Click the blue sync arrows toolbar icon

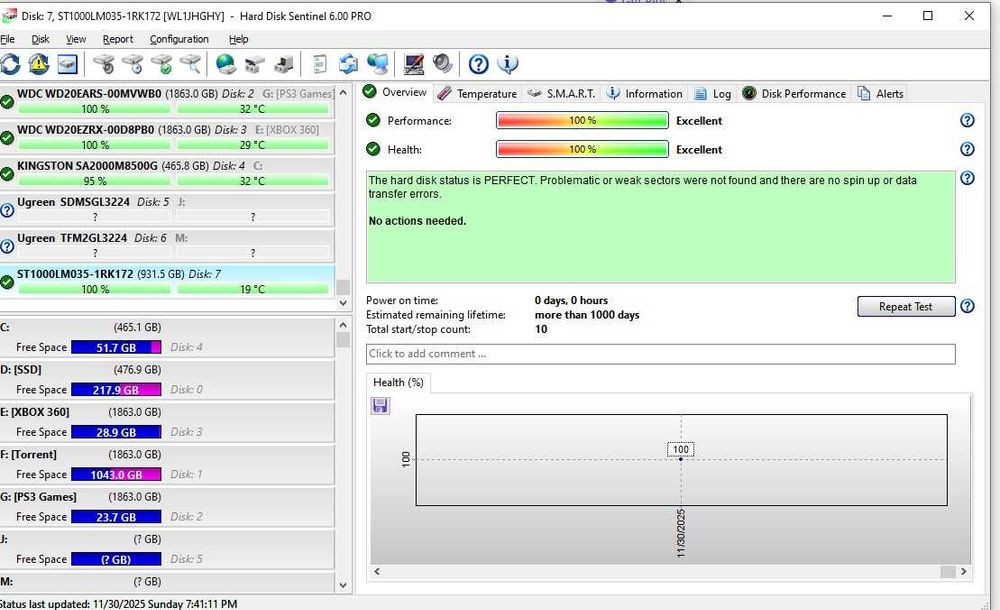[348, 64]
